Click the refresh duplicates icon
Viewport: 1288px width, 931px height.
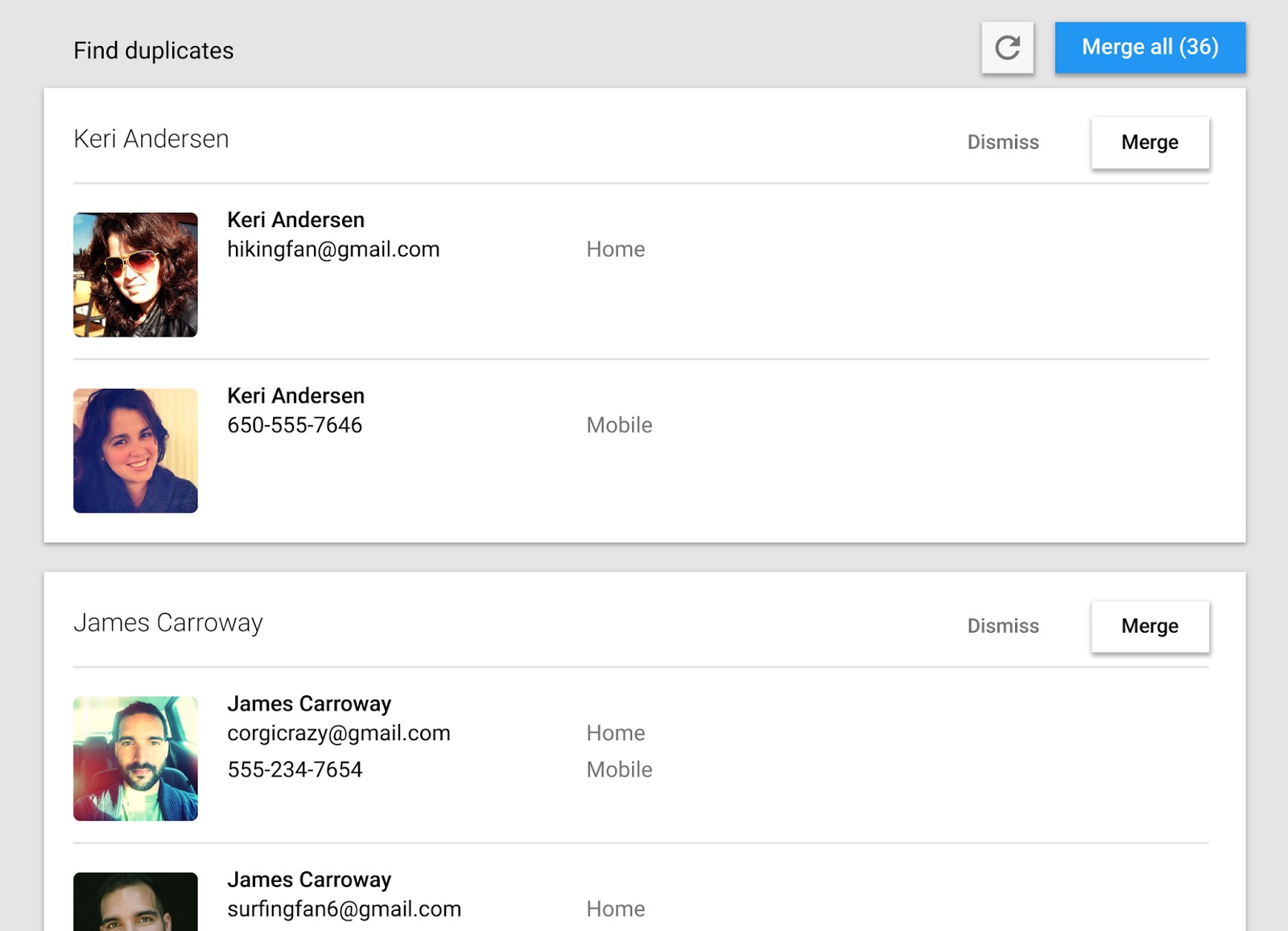coord(1007,48)
